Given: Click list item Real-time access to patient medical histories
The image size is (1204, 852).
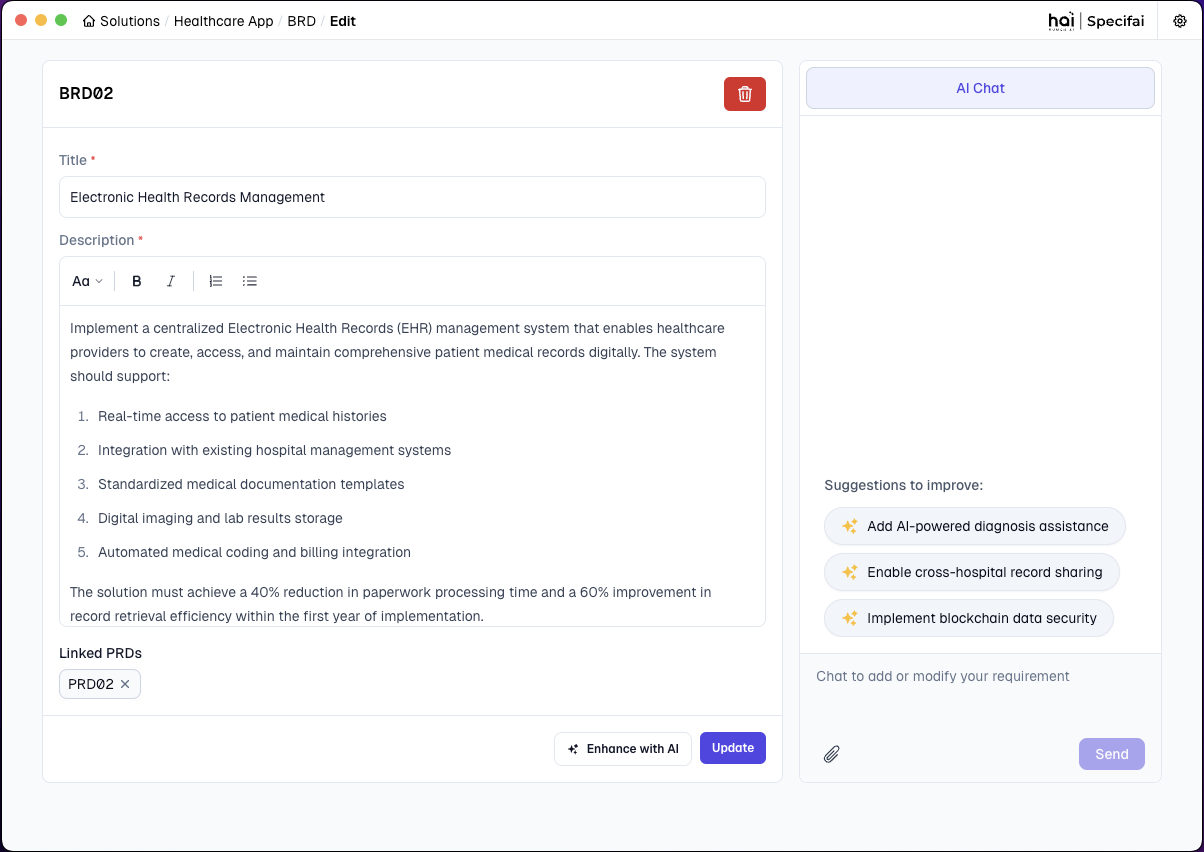Looking at the screenshot, I should click(x=242, y=416).
